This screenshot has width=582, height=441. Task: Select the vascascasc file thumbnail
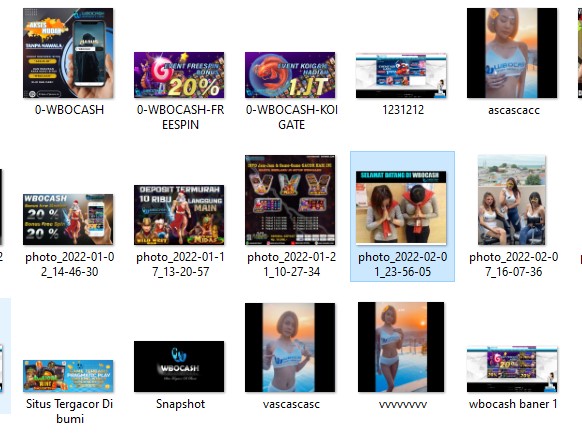click(290, 347)
